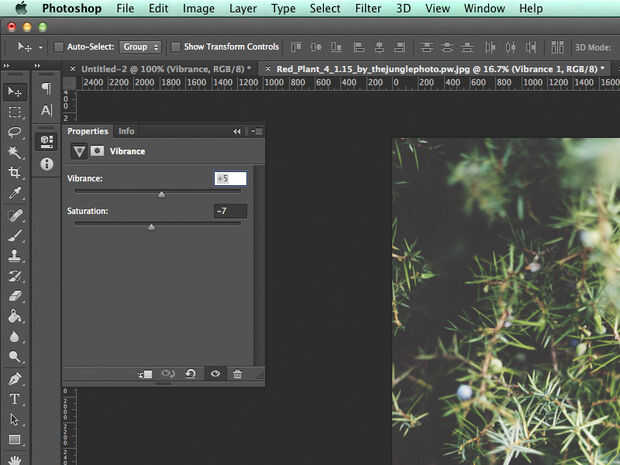The height and width of the screenshot is (465, 620).
Task: Close the Red_Plant_4 document tab
Action: tap(268, 69)
